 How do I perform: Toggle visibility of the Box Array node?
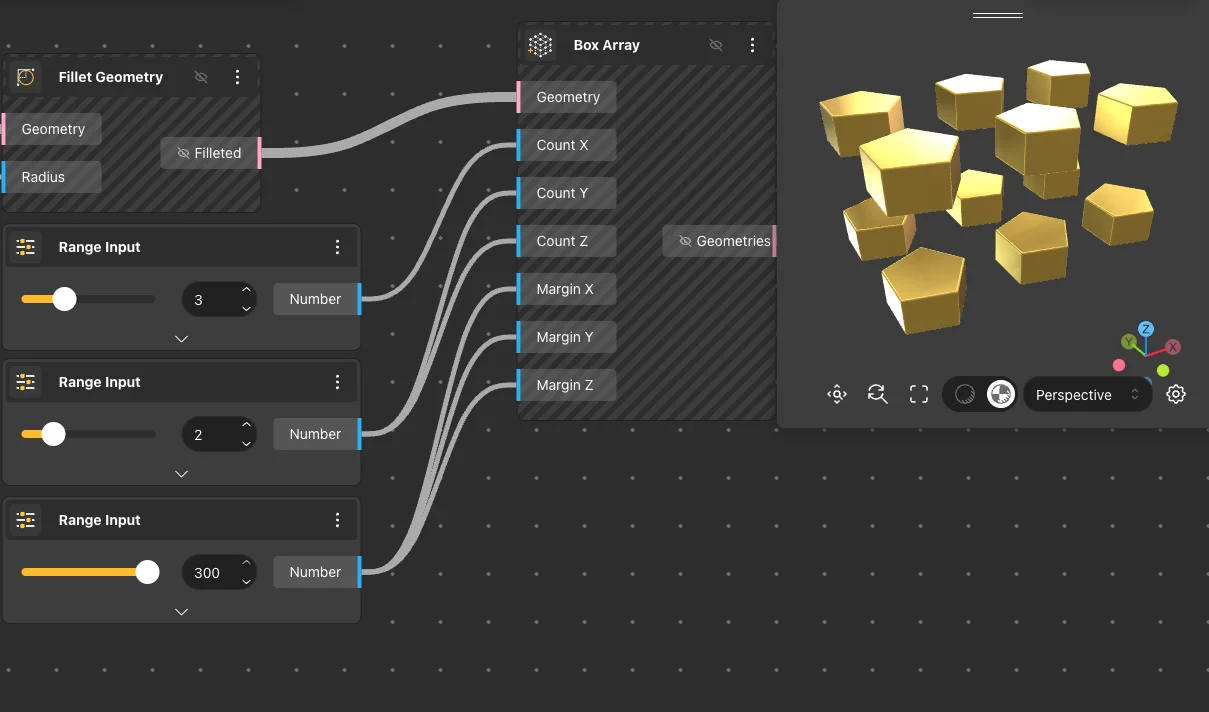[716, 44]
